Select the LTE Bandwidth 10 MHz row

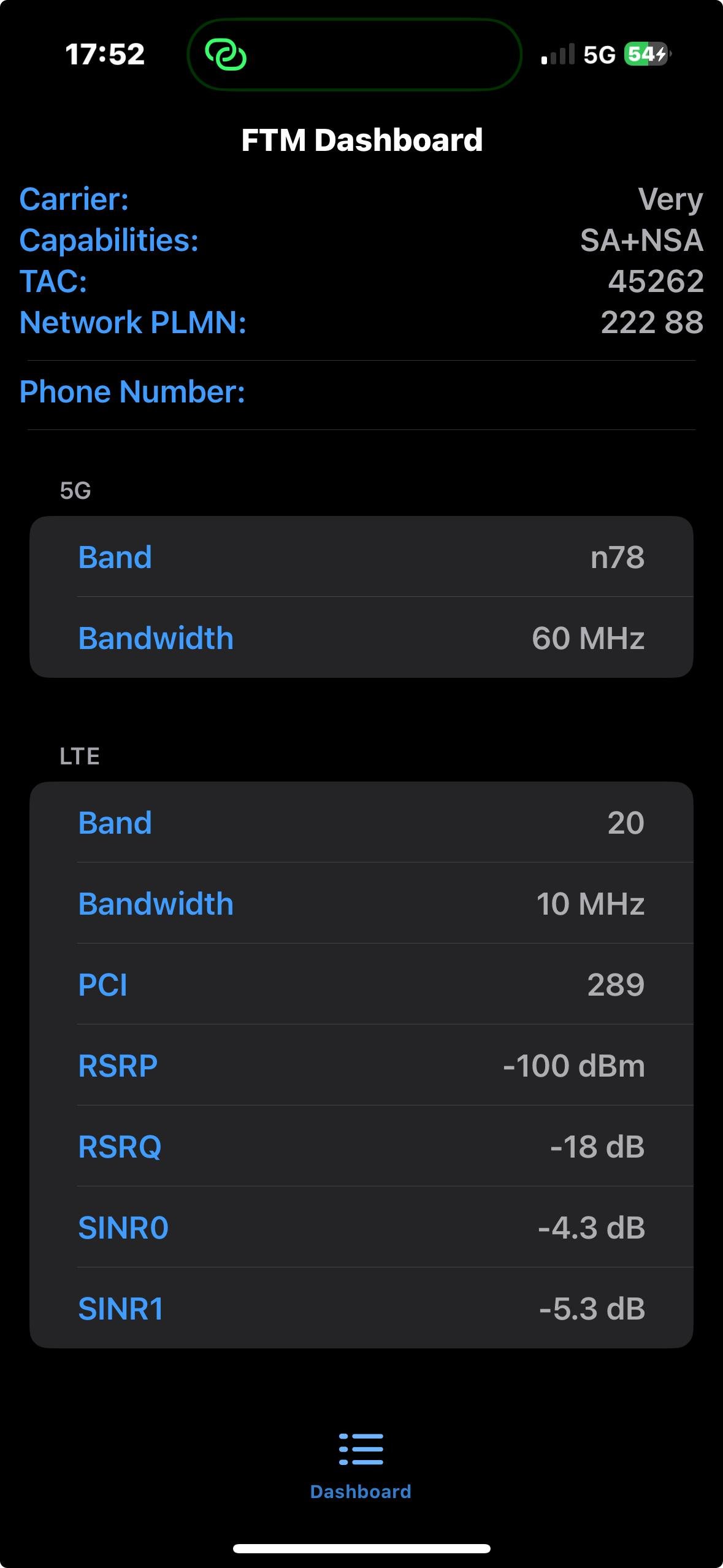361,904
